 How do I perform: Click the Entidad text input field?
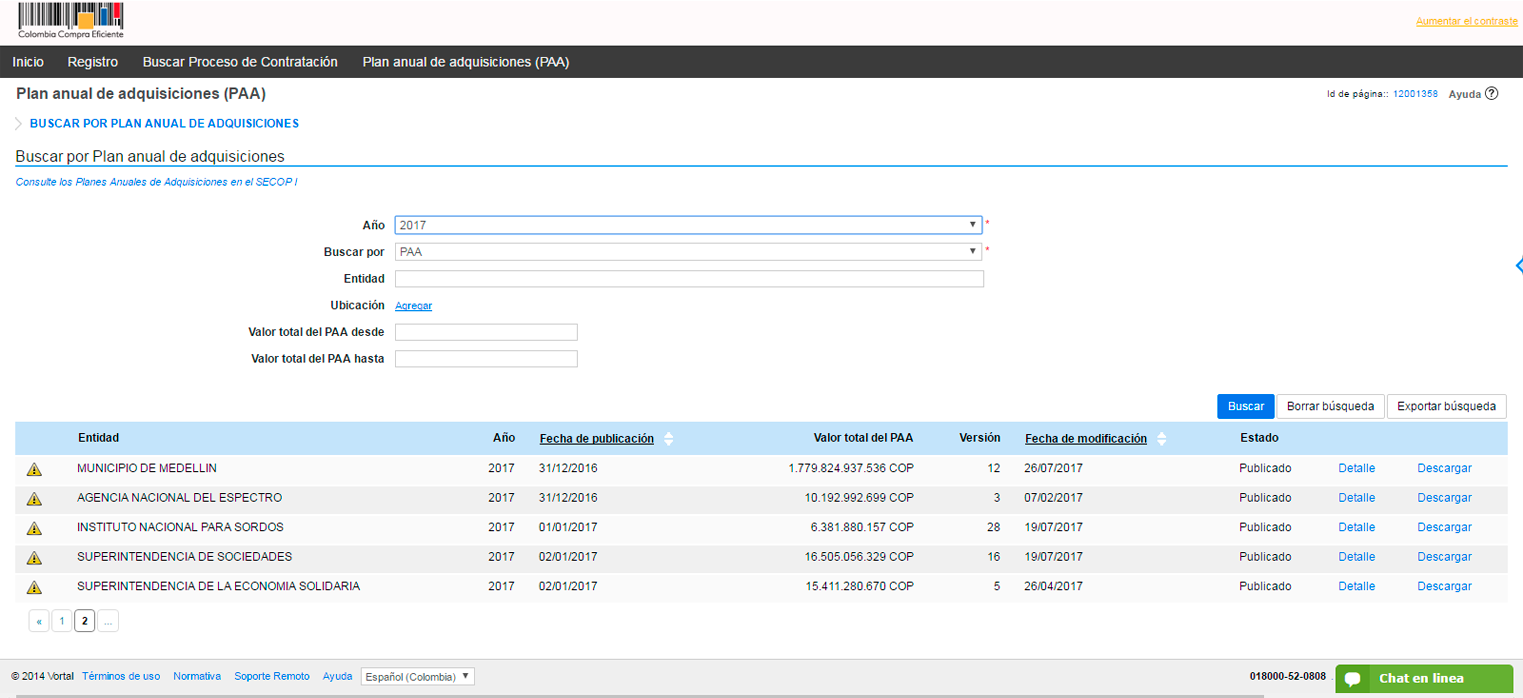[x=689, y=279]
